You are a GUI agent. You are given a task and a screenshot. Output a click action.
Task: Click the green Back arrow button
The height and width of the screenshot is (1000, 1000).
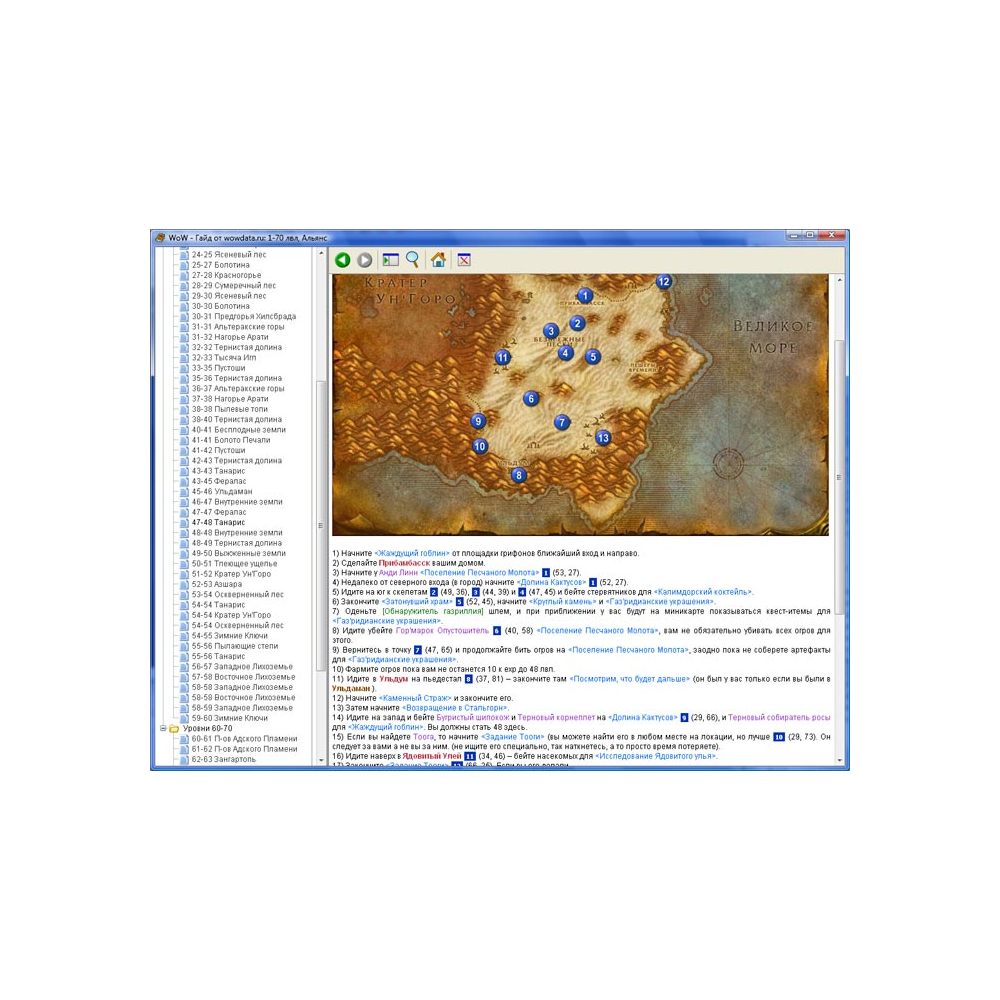[x=342, y=260]
